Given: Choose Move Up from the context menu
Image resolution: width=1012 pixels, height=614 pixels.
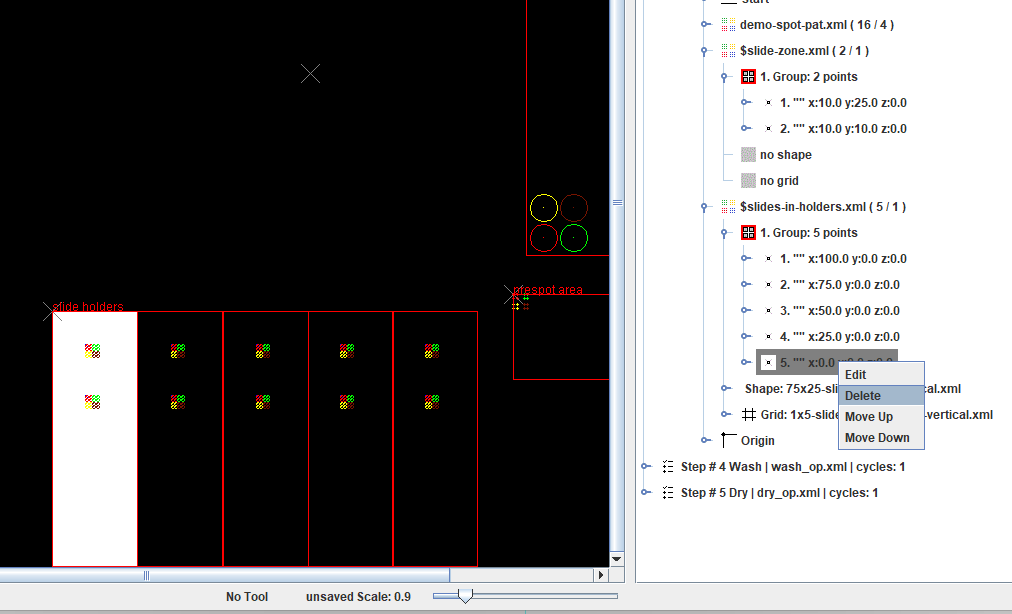Looking at the screenshot, I should pos(868,417).
